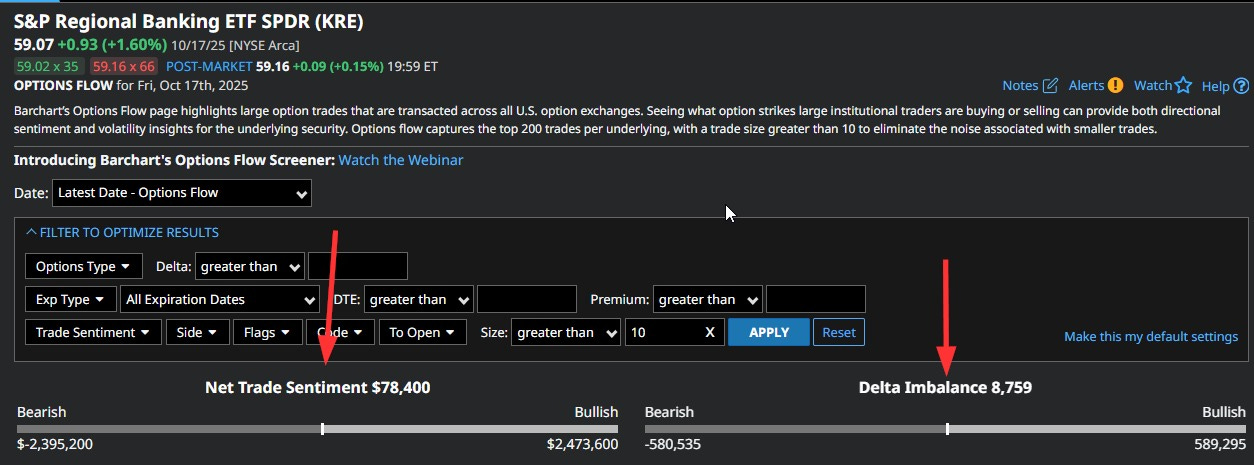Viewport: 1254px width, 465px height.
Task: Open the Date Latest Date dropdown
Action: tap(182, 193)
